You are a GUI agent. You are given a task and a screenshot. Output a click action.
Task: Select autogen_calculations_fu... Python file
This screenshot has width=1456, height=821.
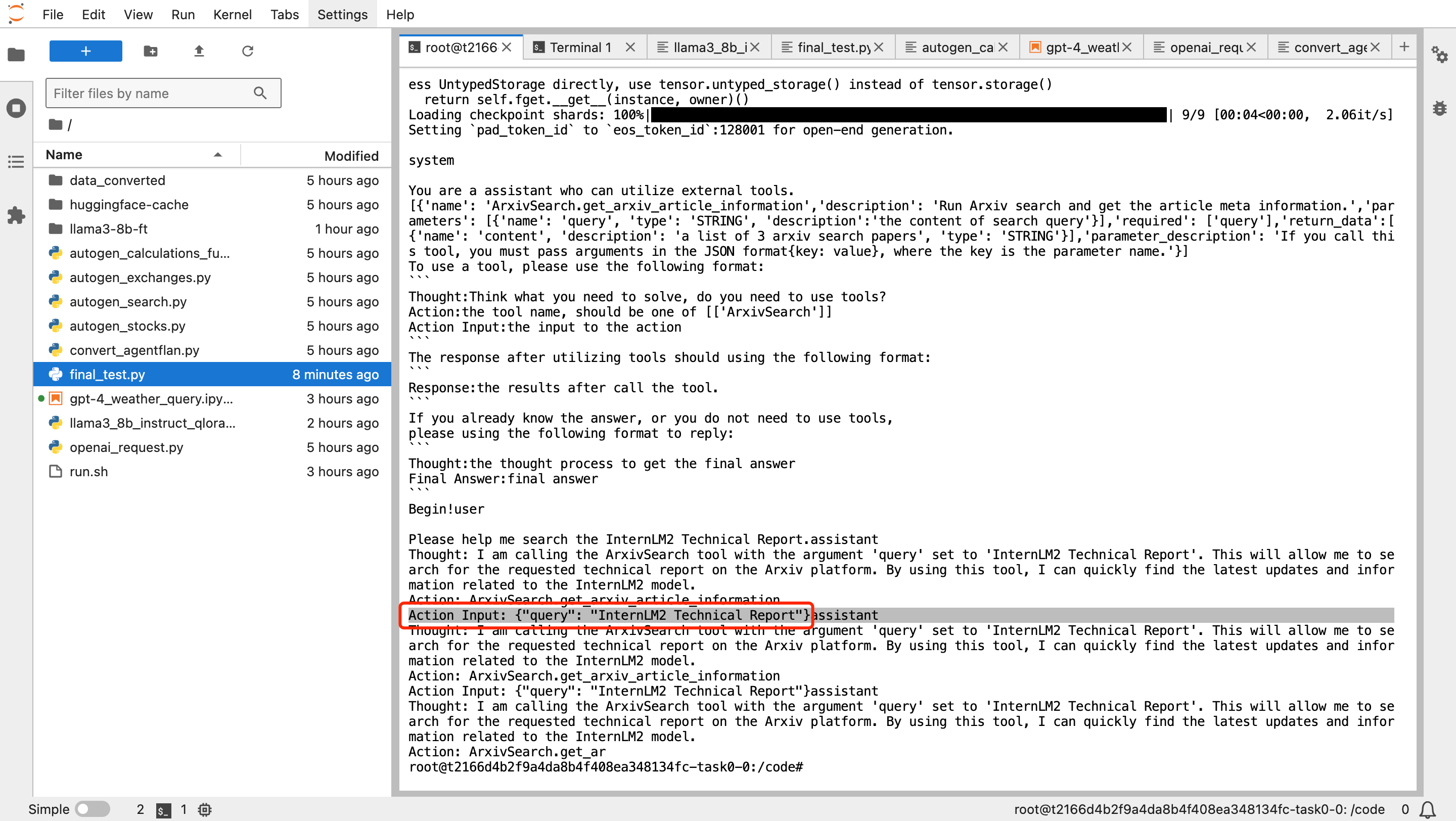click(x=212, y=253)
